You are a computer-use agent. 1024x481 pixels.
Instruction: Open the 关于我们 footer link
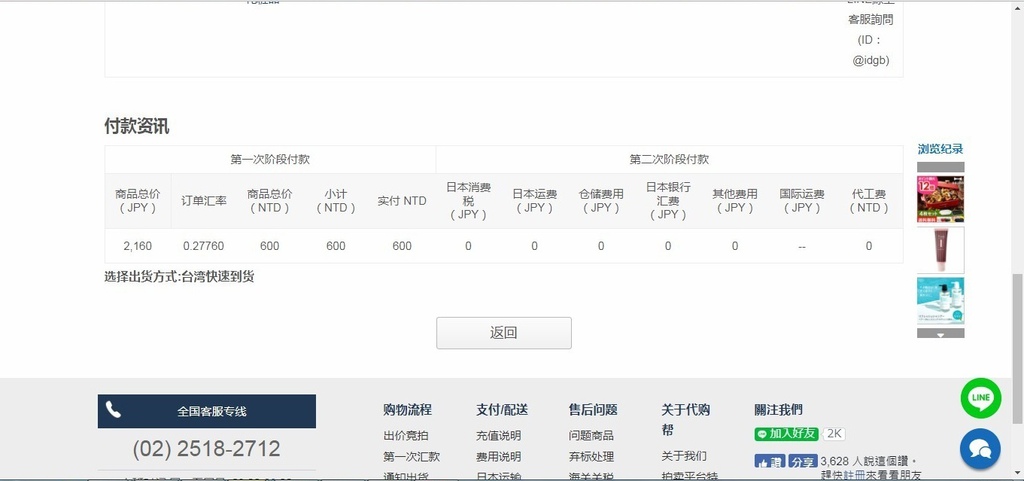coord(684,456)
